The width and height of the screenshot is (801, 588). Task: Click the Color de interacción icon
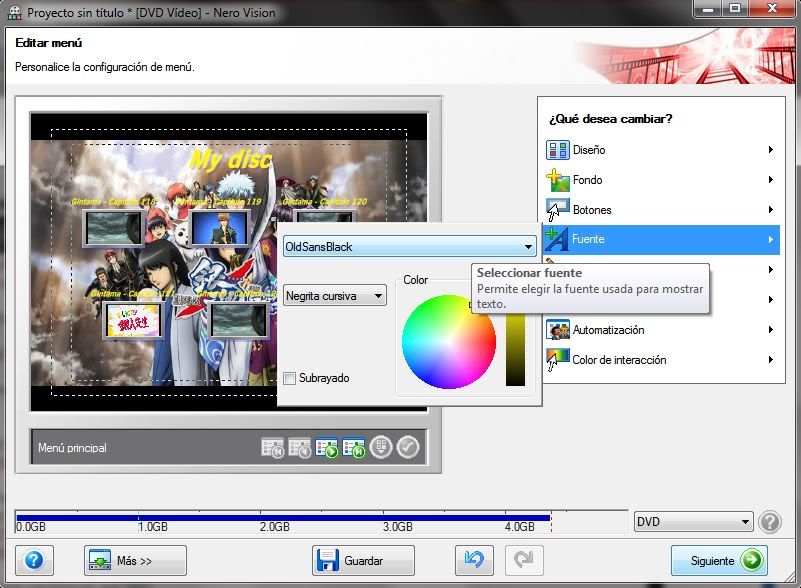pos(557,360)
